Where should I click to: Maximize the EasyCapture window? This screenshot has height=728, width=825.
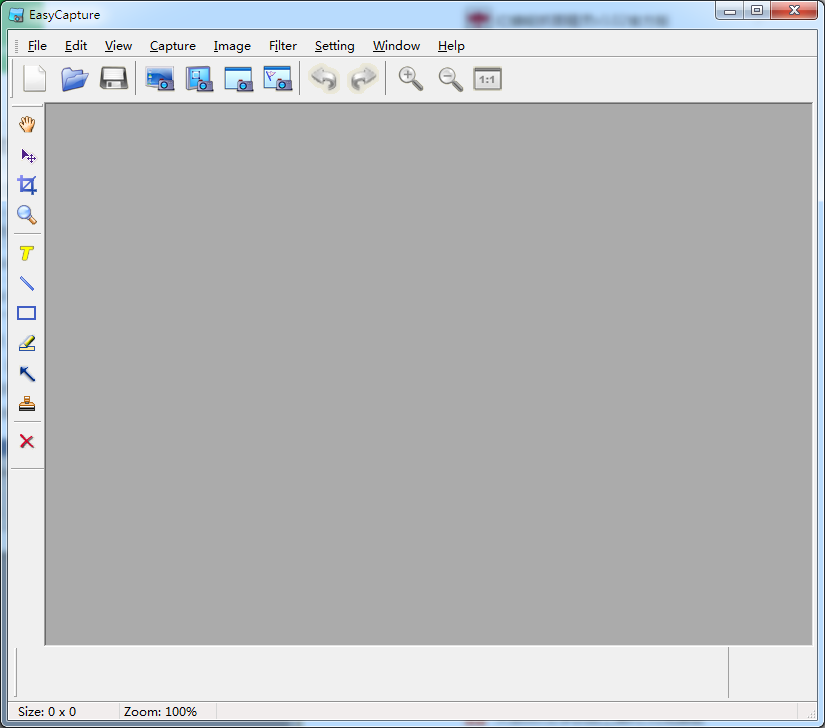point(757,11)
